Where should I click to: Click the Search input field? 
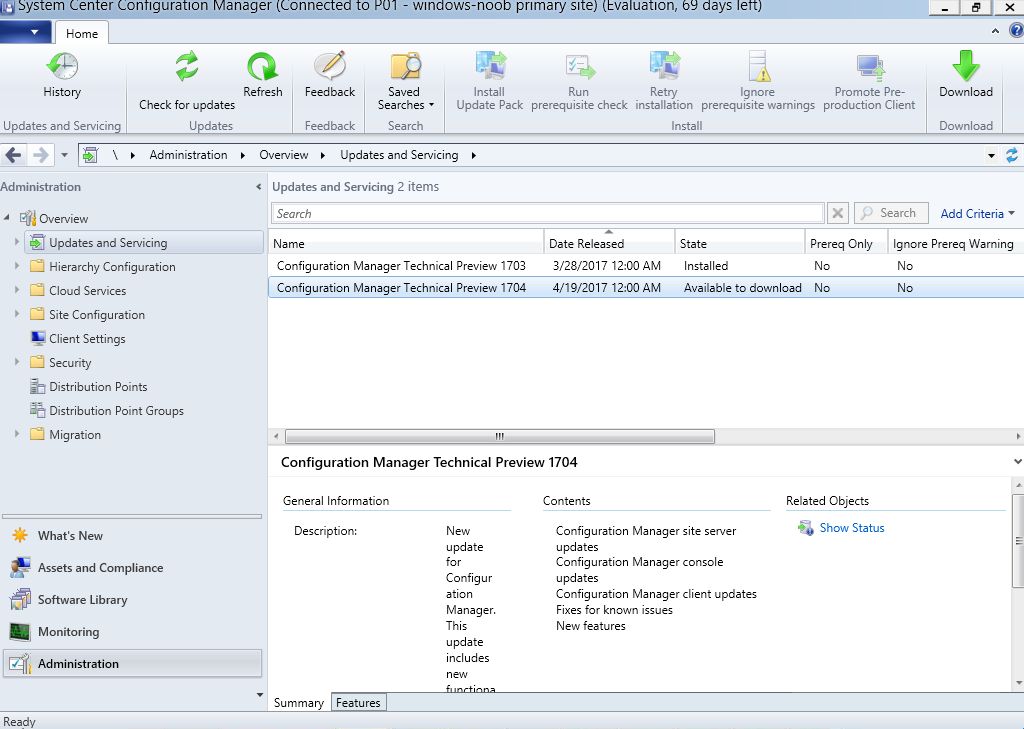pos(547,214)
